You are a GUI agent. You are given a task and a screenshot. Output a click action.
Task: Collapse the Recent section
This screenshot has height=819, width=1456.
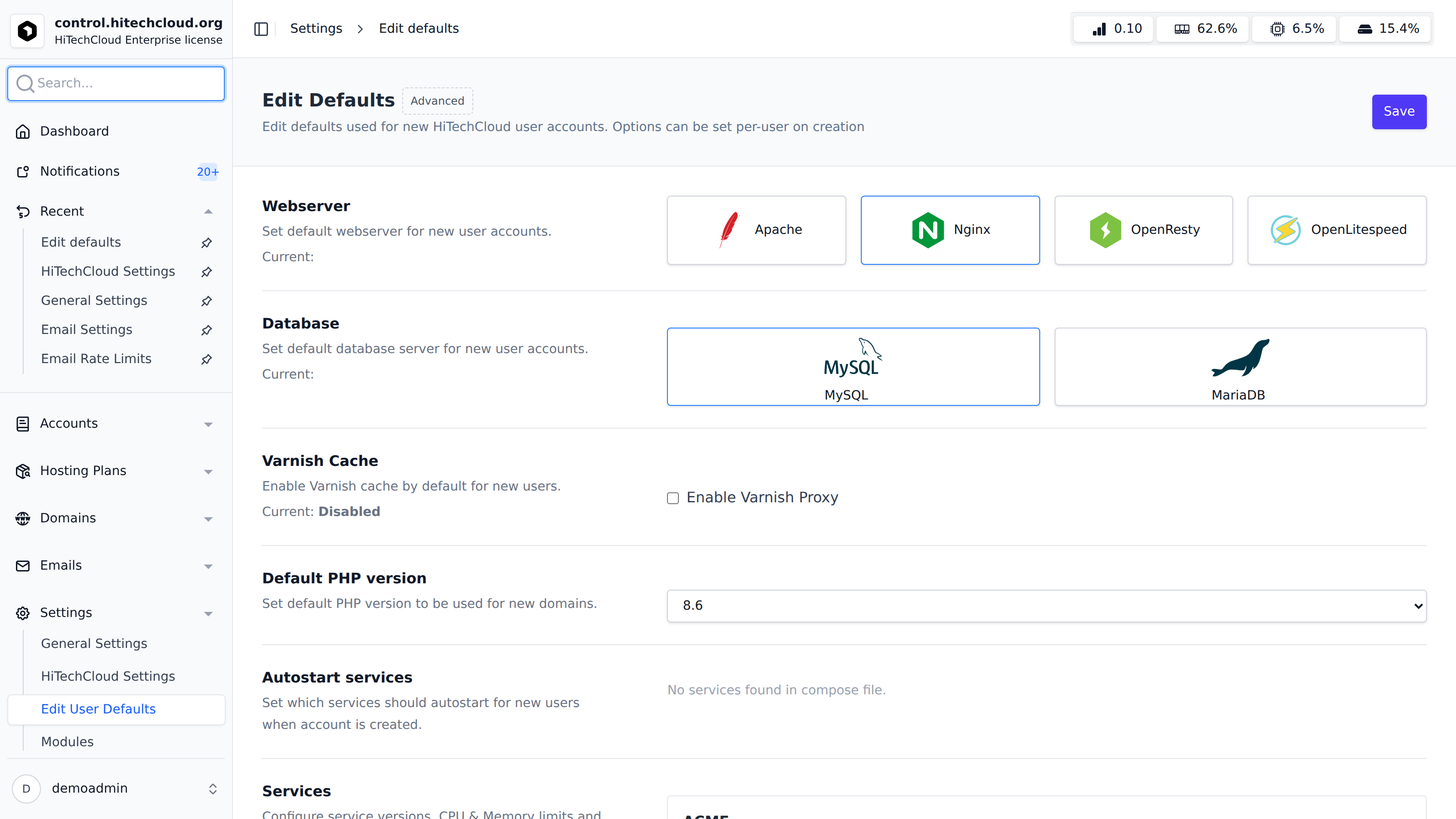pyautogui.click(x=208, y=212)
